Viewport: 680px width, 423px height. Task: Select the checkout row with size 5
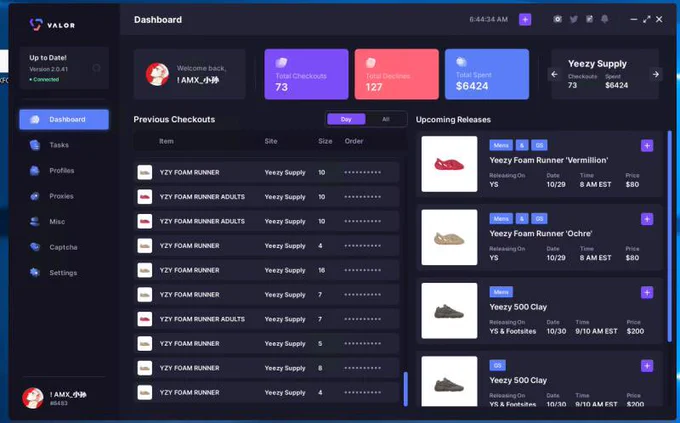tap(266, 343)
